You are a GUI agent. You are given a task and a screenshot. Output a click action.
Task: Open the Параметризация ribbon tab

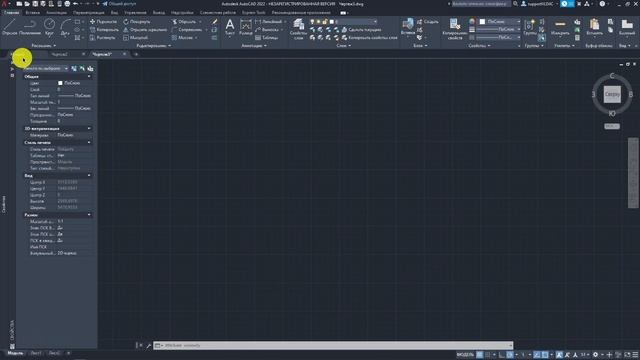(89, 13)
